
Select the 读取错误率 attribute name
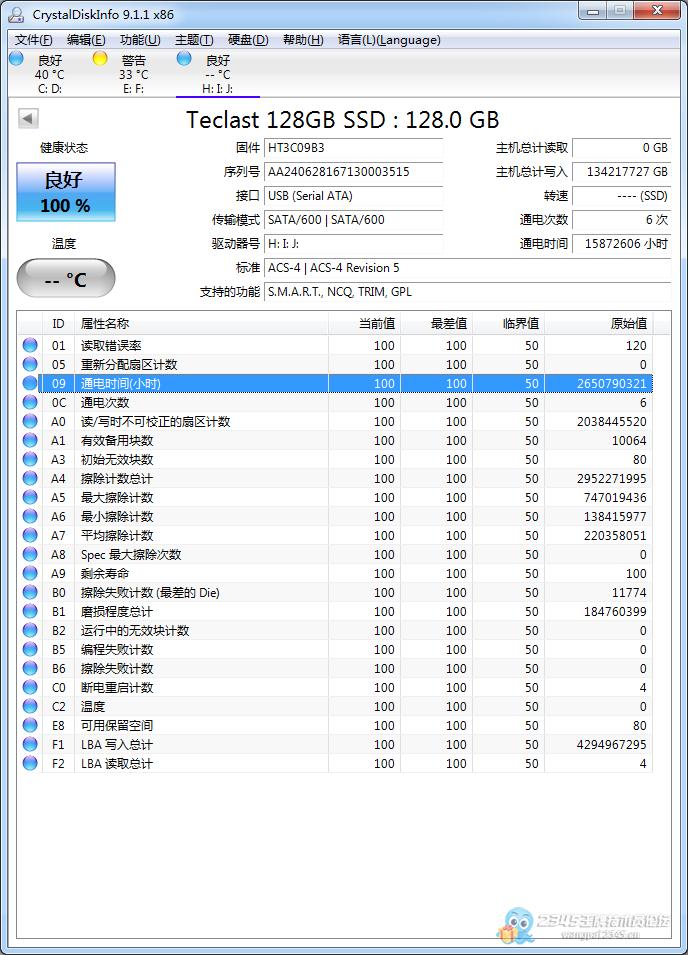click(111, 345)
